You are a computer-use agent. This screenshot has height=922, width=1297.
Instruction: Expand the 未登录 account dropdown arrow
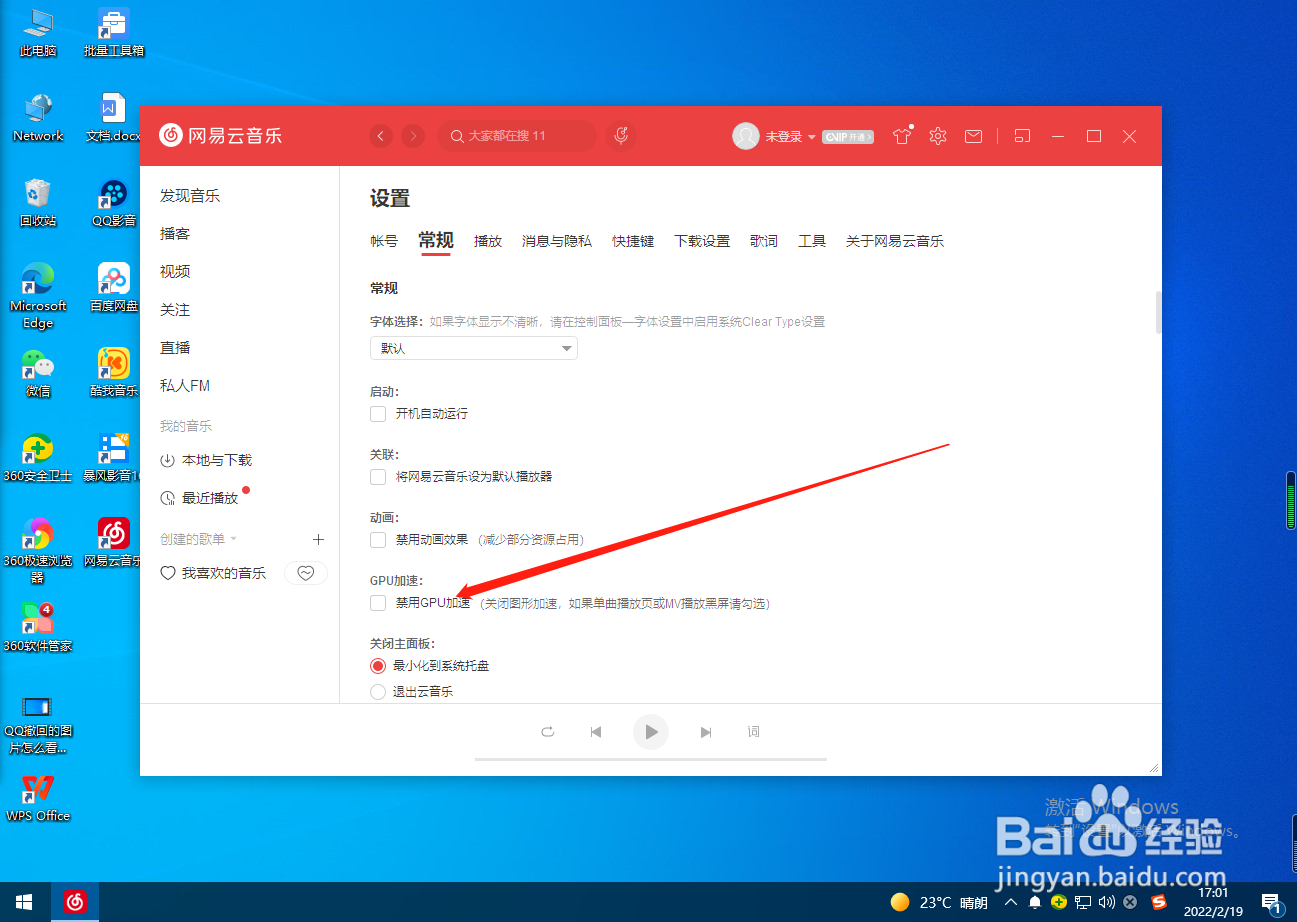[812, 137]
